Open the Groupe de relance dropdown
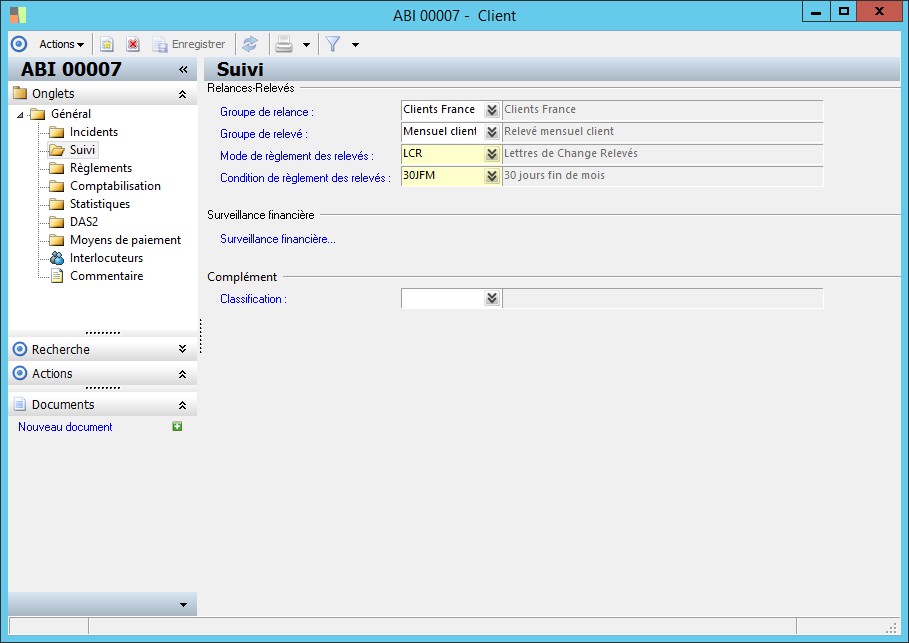 tap(491, 110)
